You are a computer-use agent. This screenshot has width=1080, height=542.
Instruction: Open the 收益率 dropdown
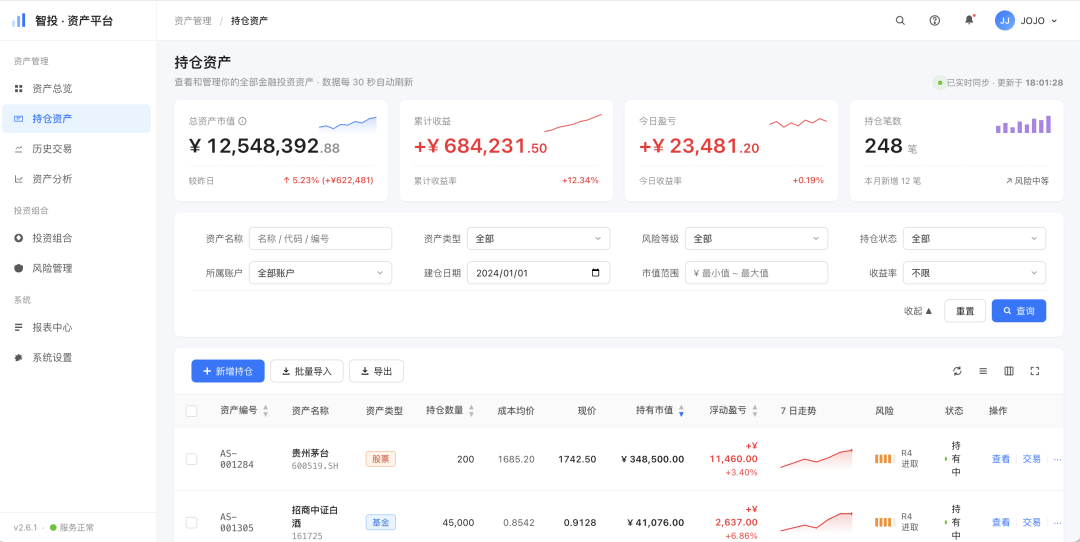(975, 273)
